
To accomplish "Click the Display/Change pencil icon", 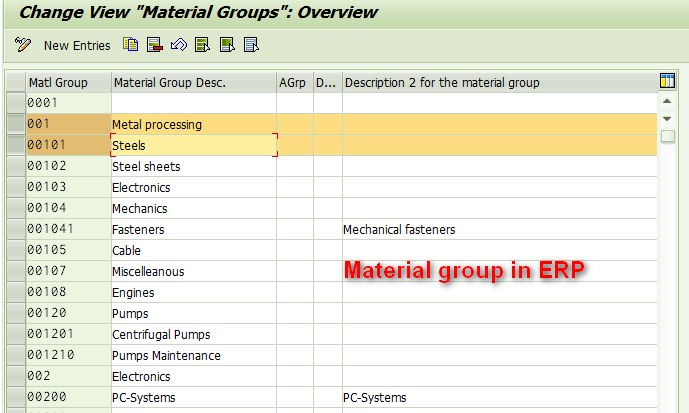I will tap(23, 45).
